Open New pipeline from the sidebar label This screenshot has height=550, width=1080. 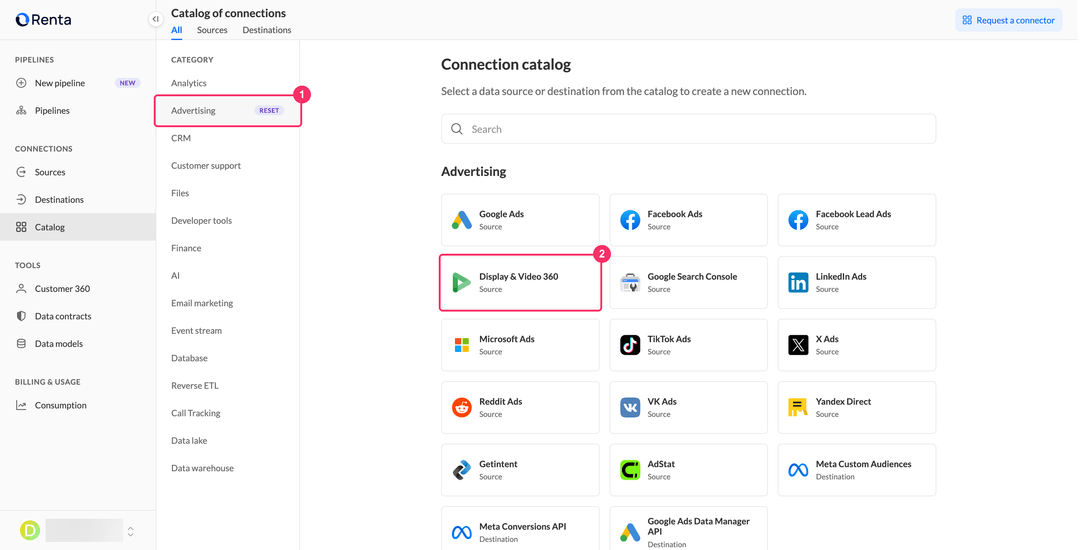60,83
